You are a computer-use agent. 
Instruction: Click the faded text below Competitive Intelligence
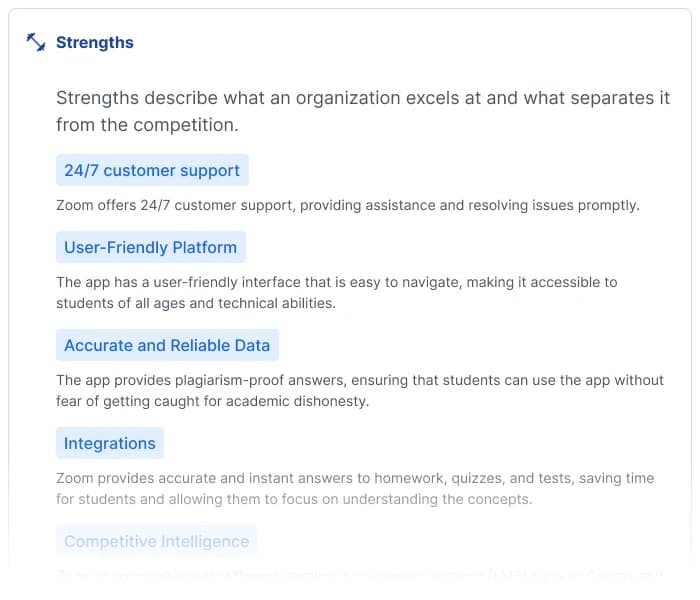click(360, 576)
